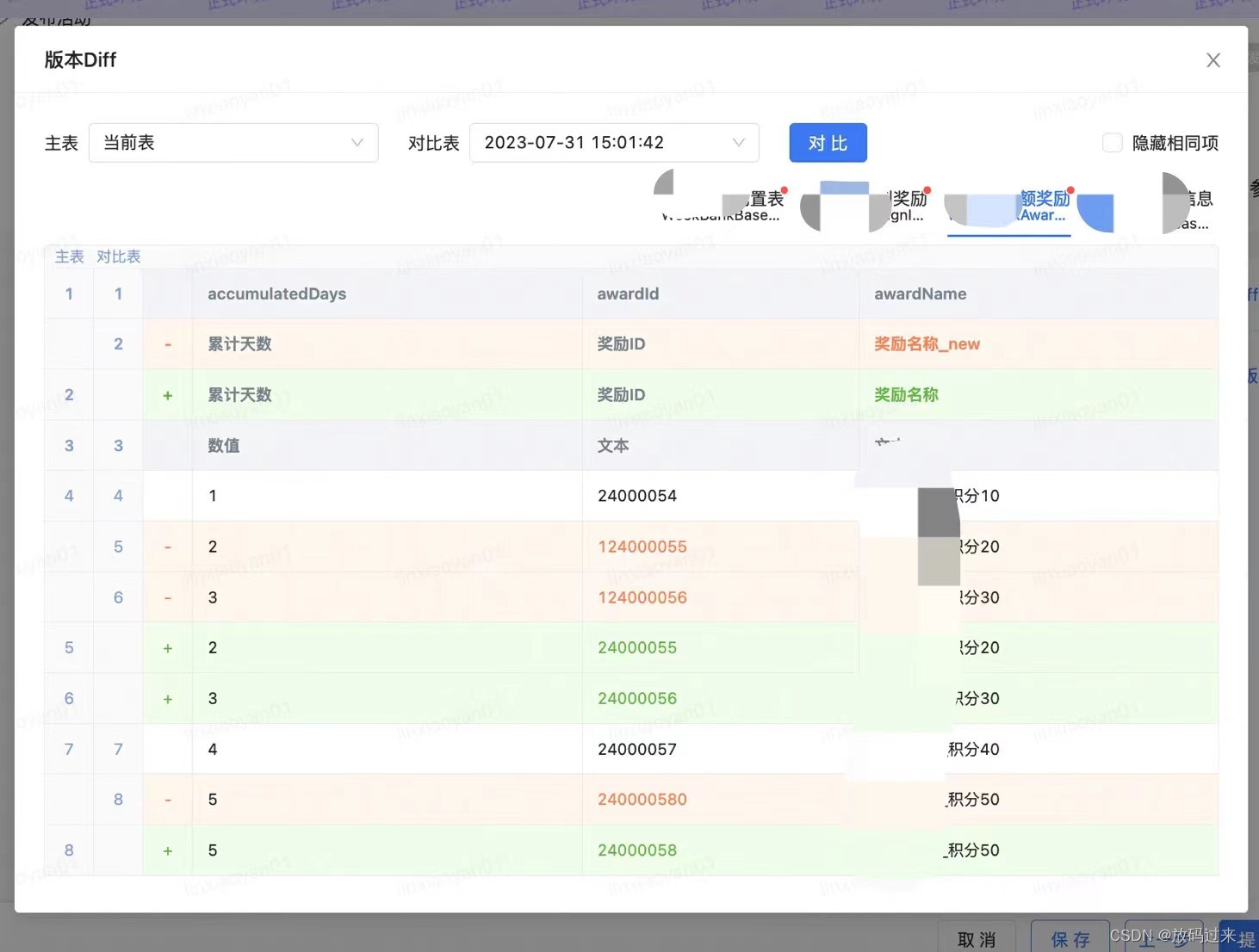Screen dimensions: 1259x952
Task: Click the plus marker in the 24000058 row
Action: (x=168, y=850)
